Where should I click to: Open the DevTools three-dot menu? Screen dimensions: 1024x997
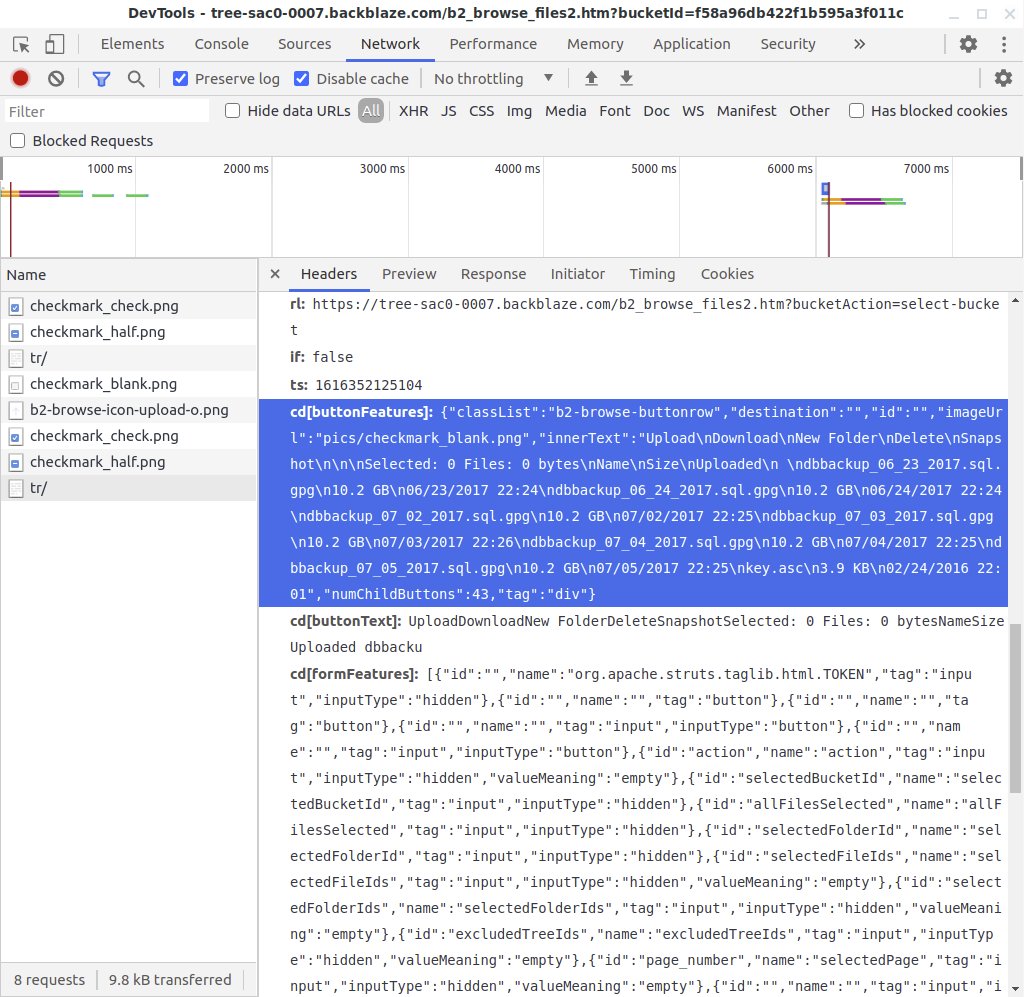pyautogui.click(x=1004, y=44)
